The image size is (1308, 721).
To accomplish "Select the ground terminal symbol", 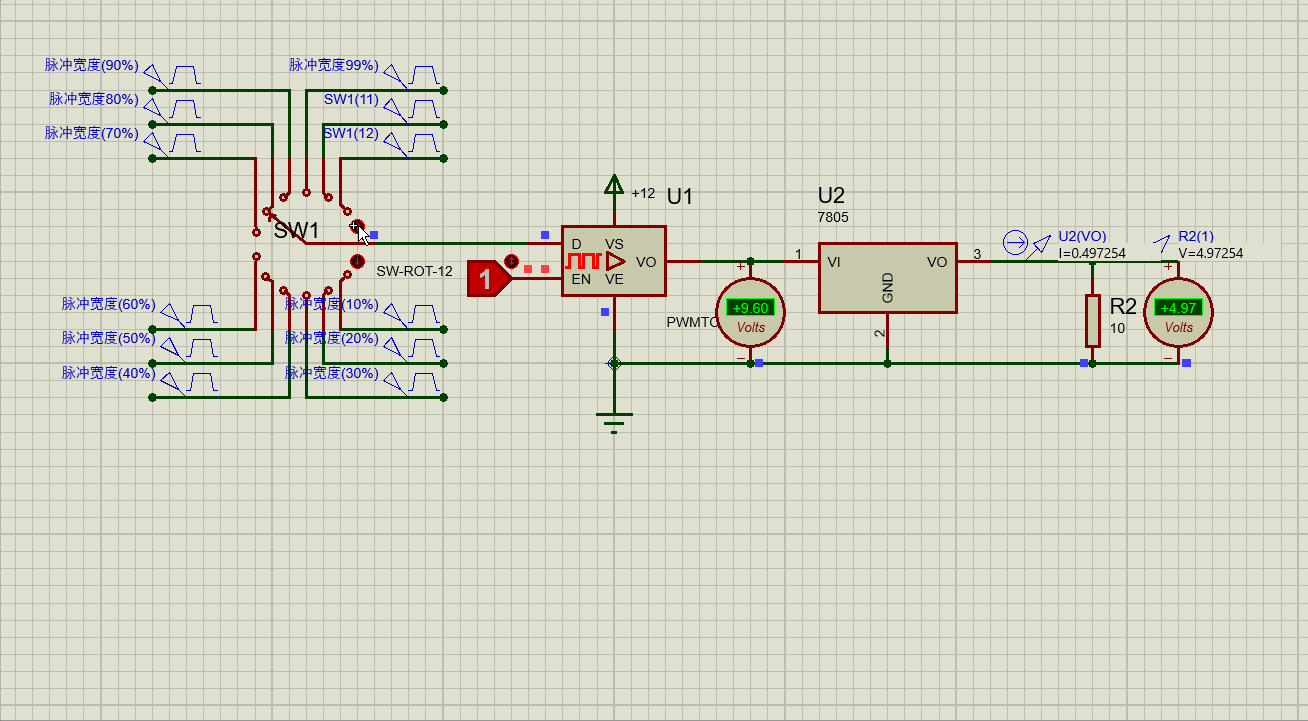I will tap(614, 418).
